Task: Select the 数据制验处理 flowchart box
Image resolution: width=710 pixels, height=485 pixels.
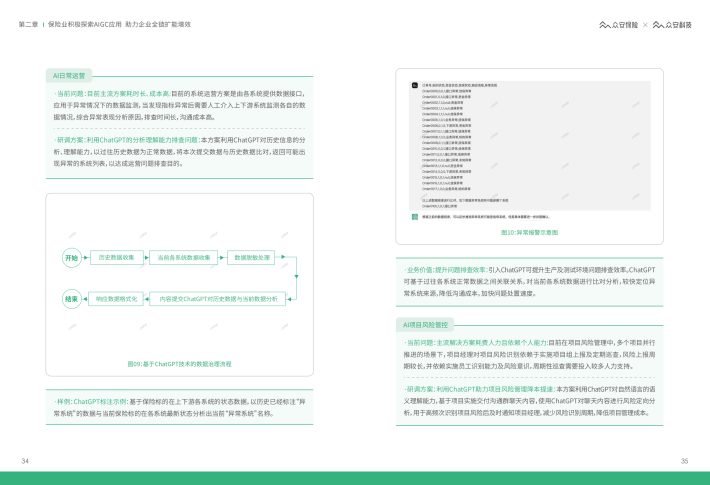Action: pos(252,257)
